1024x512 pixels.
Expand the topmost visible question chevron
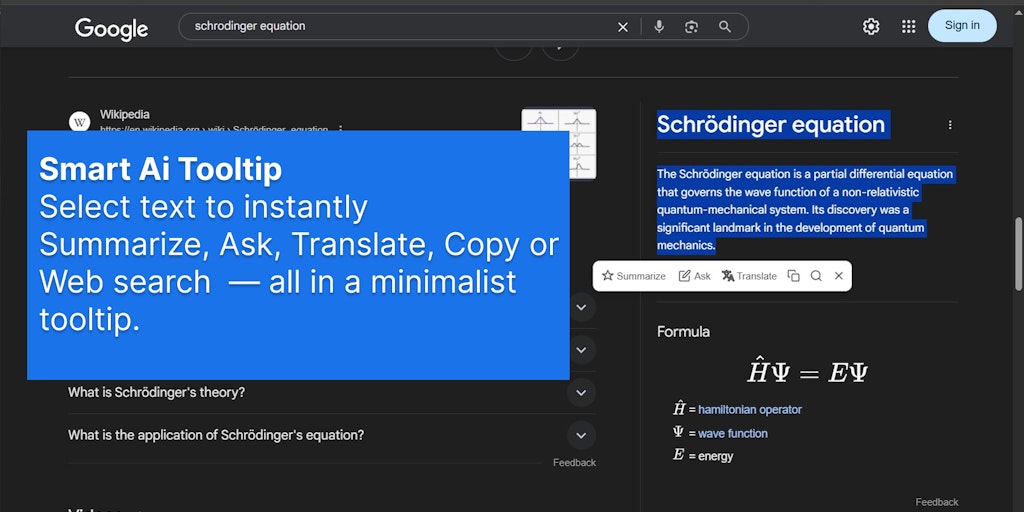coord(581,307)
